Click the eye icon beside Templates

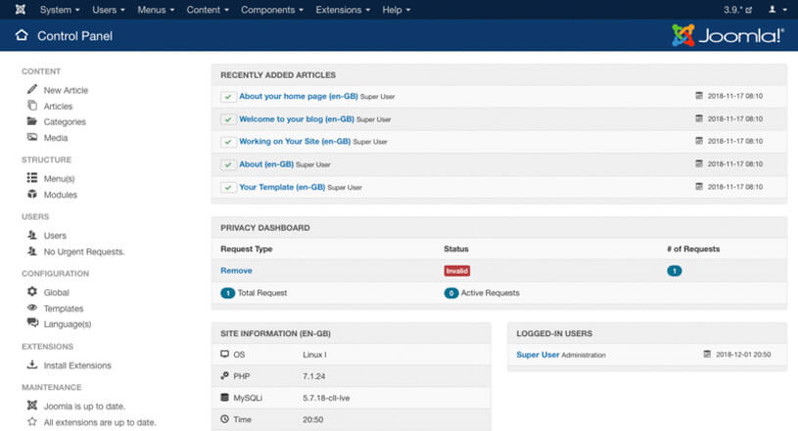(33, 308)
